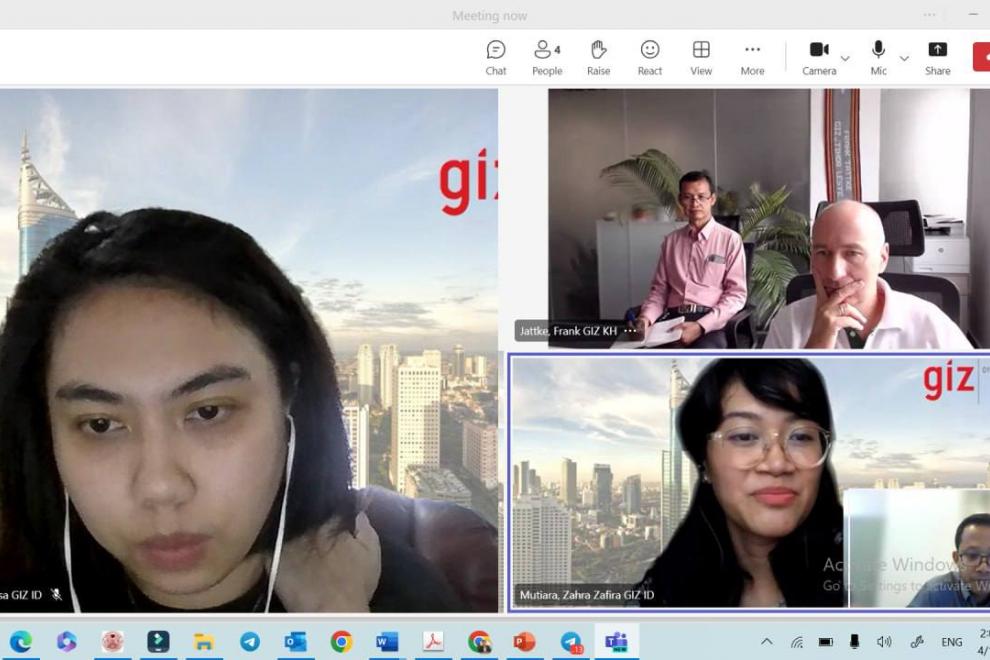990x660 pixels.
Task: Click the red Leave call button
Action: pyautogui.click(x=981, y=57)
